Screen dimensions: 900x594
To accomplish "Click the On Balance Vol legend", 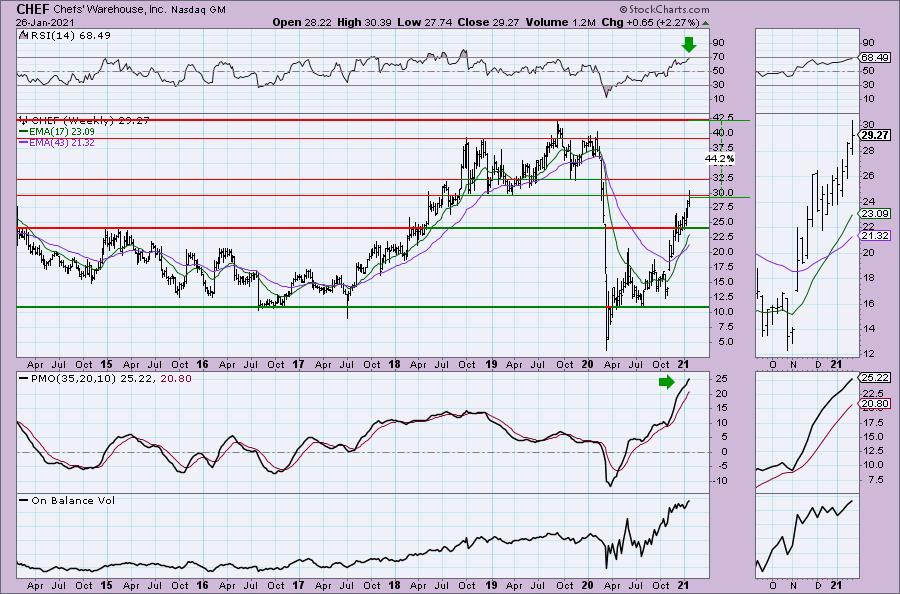I will click(x=67, y=500).
